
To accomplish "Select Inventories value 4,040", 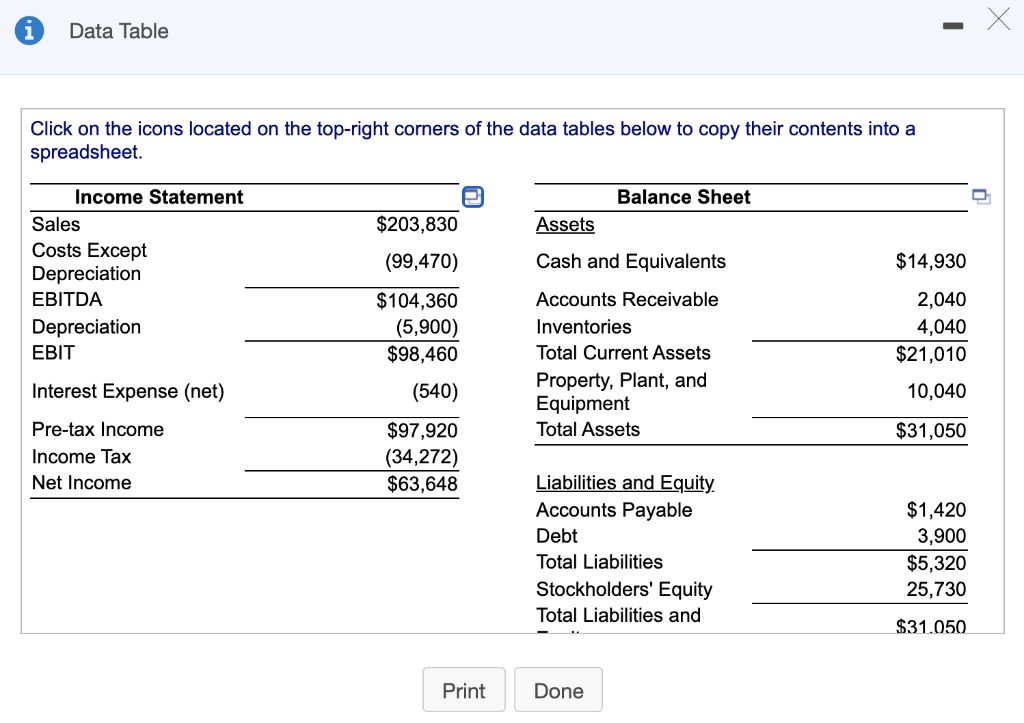I will pos(941,327).
